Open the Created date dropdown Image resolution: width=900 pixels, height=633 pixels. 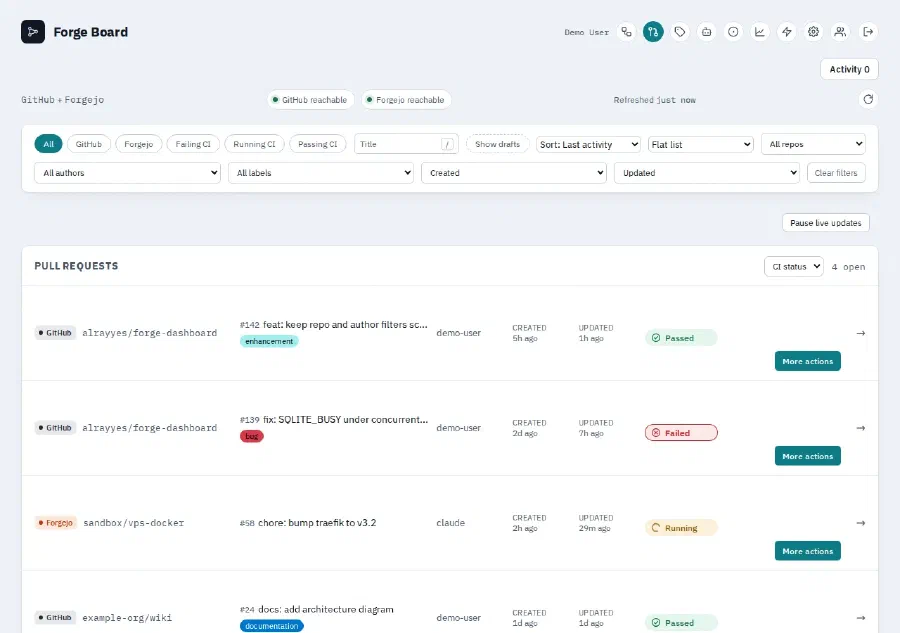[x=514, y=173]
